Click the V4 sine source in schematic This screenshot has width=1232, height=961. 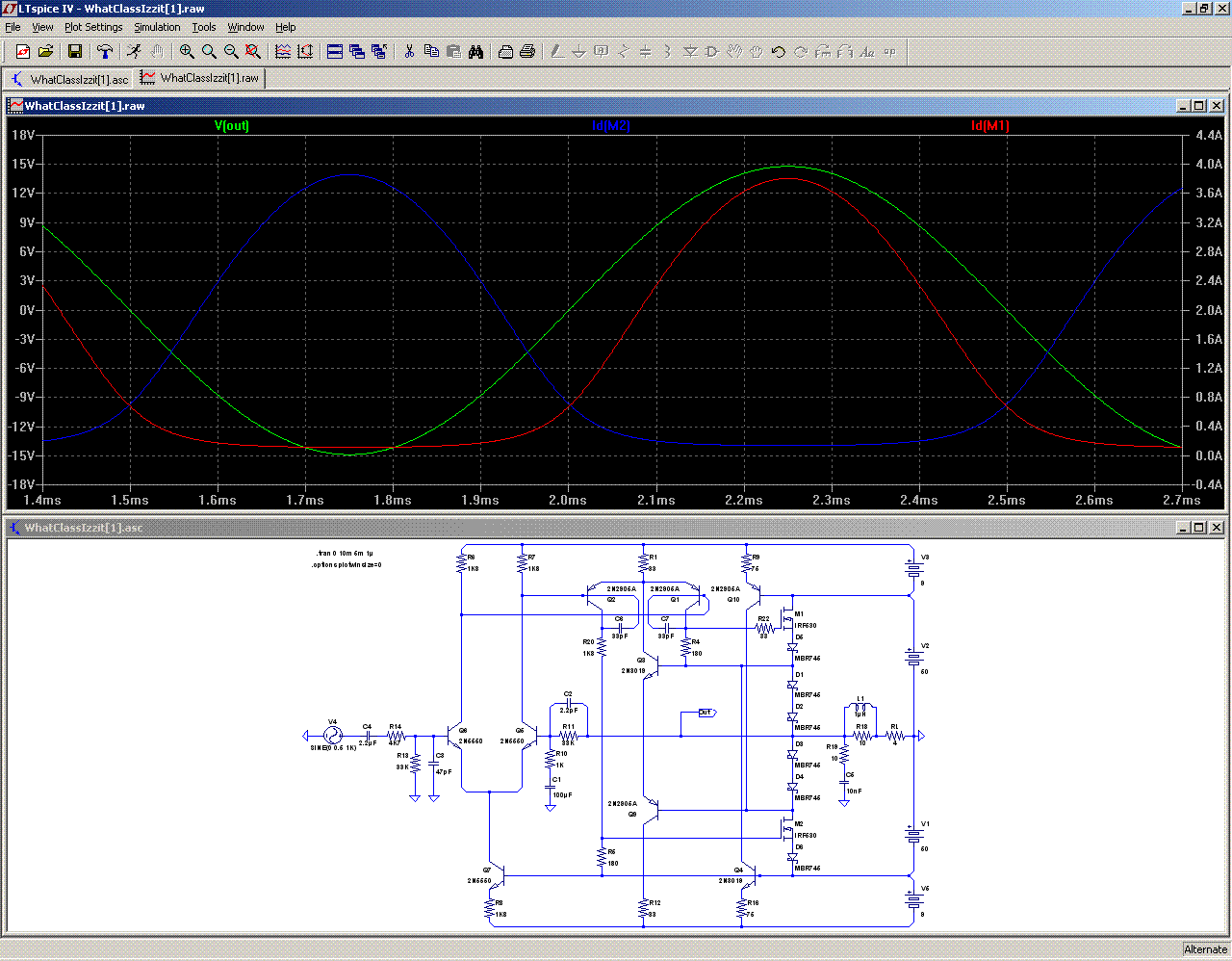click(333, 736)
